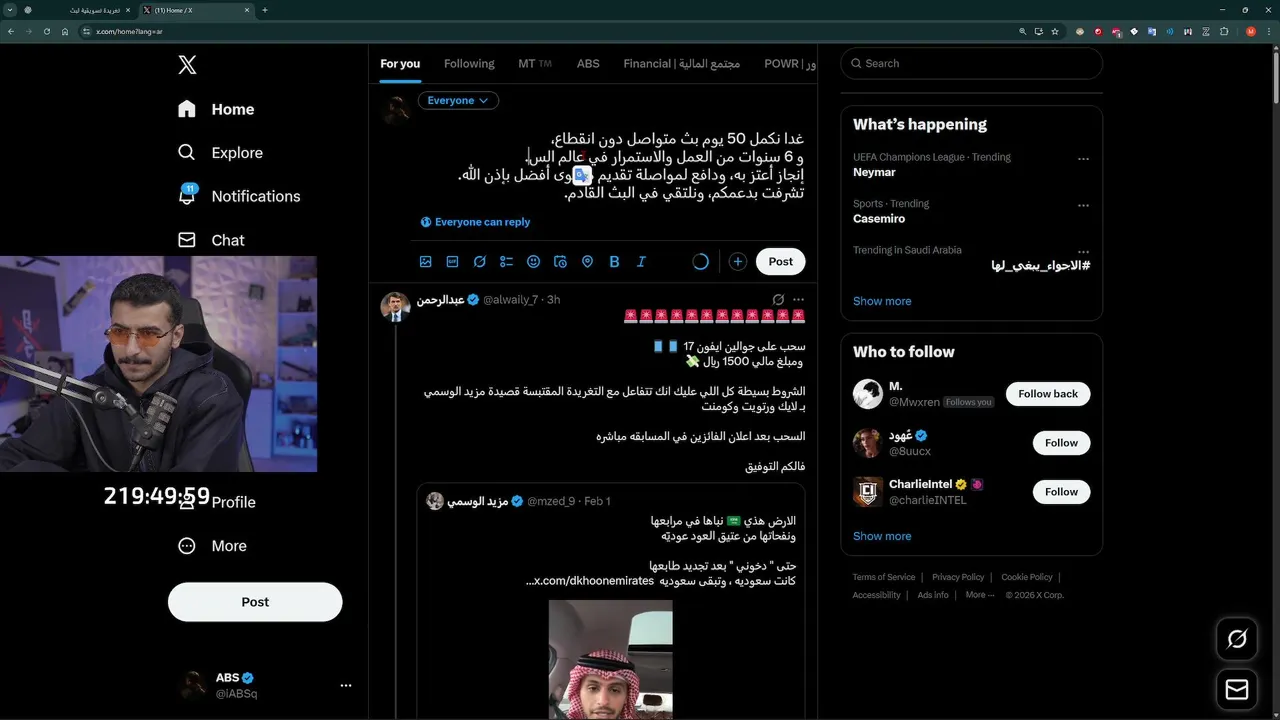Toggle italic formatting in composer

point(642,262)
